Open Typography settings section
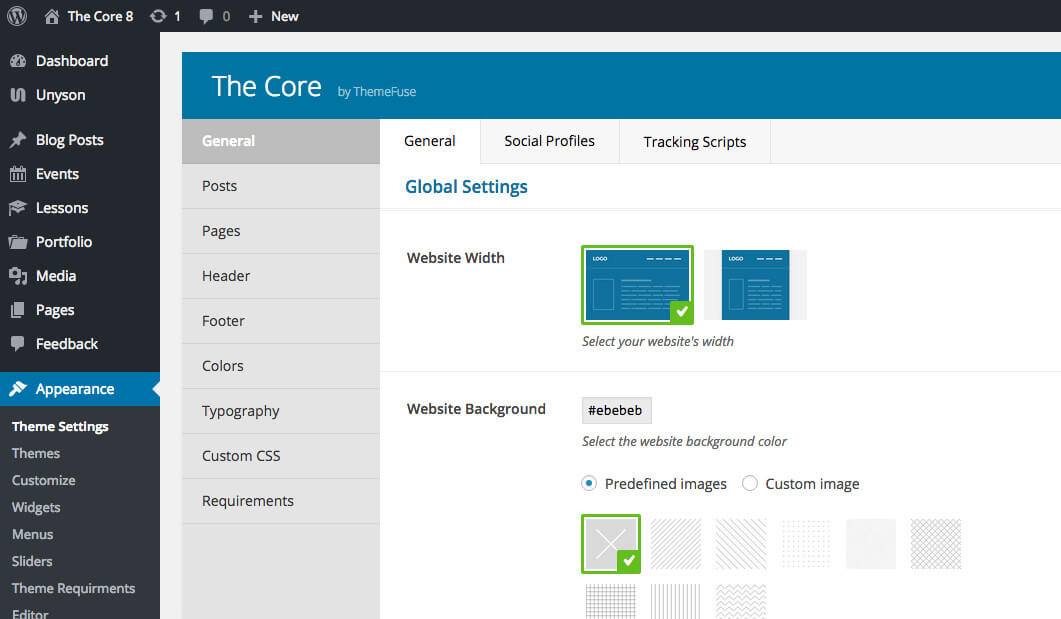This screenshot has height=619, width=1061. click(281, 411)
